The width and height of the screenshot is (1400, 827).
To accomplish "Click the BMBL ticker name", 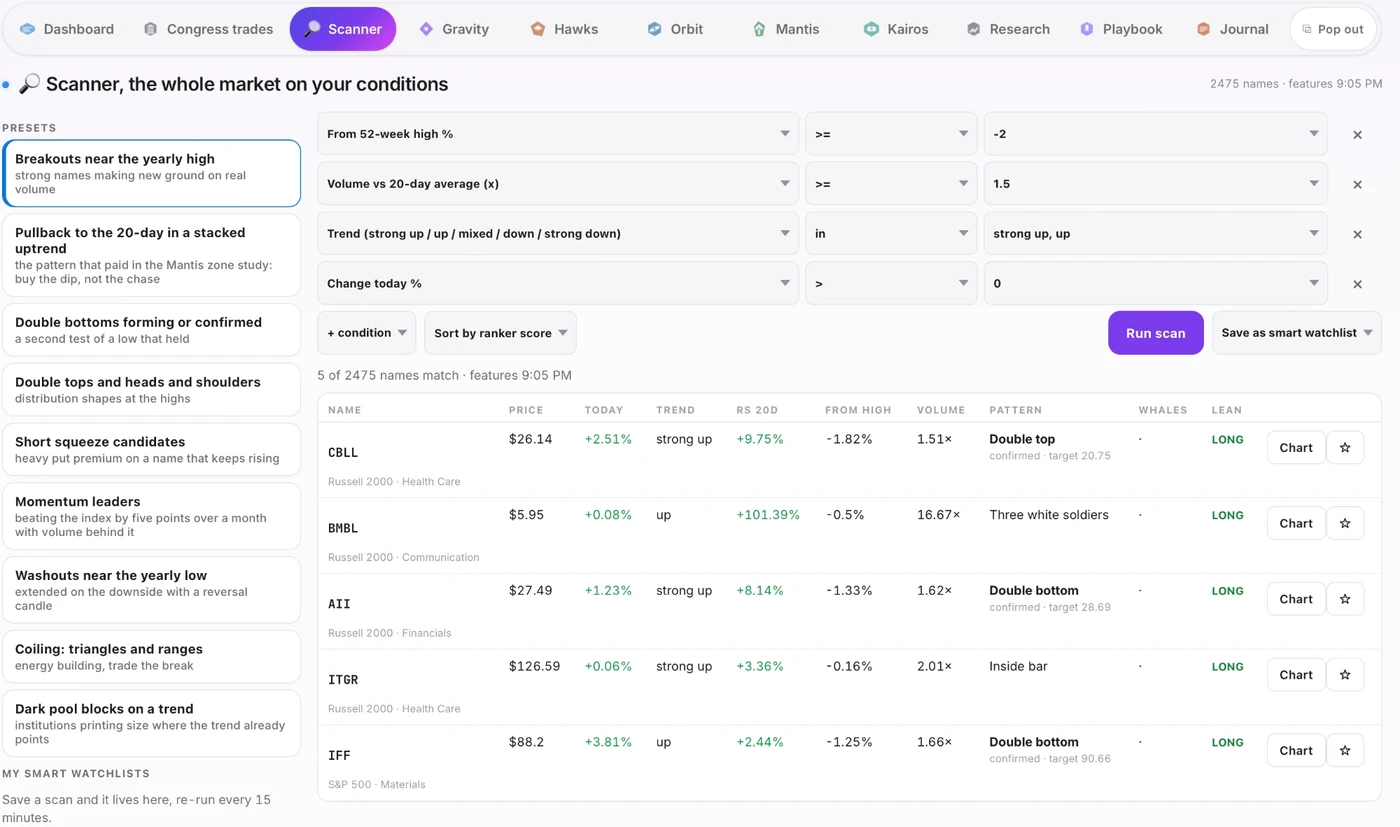I will (343, 528).
